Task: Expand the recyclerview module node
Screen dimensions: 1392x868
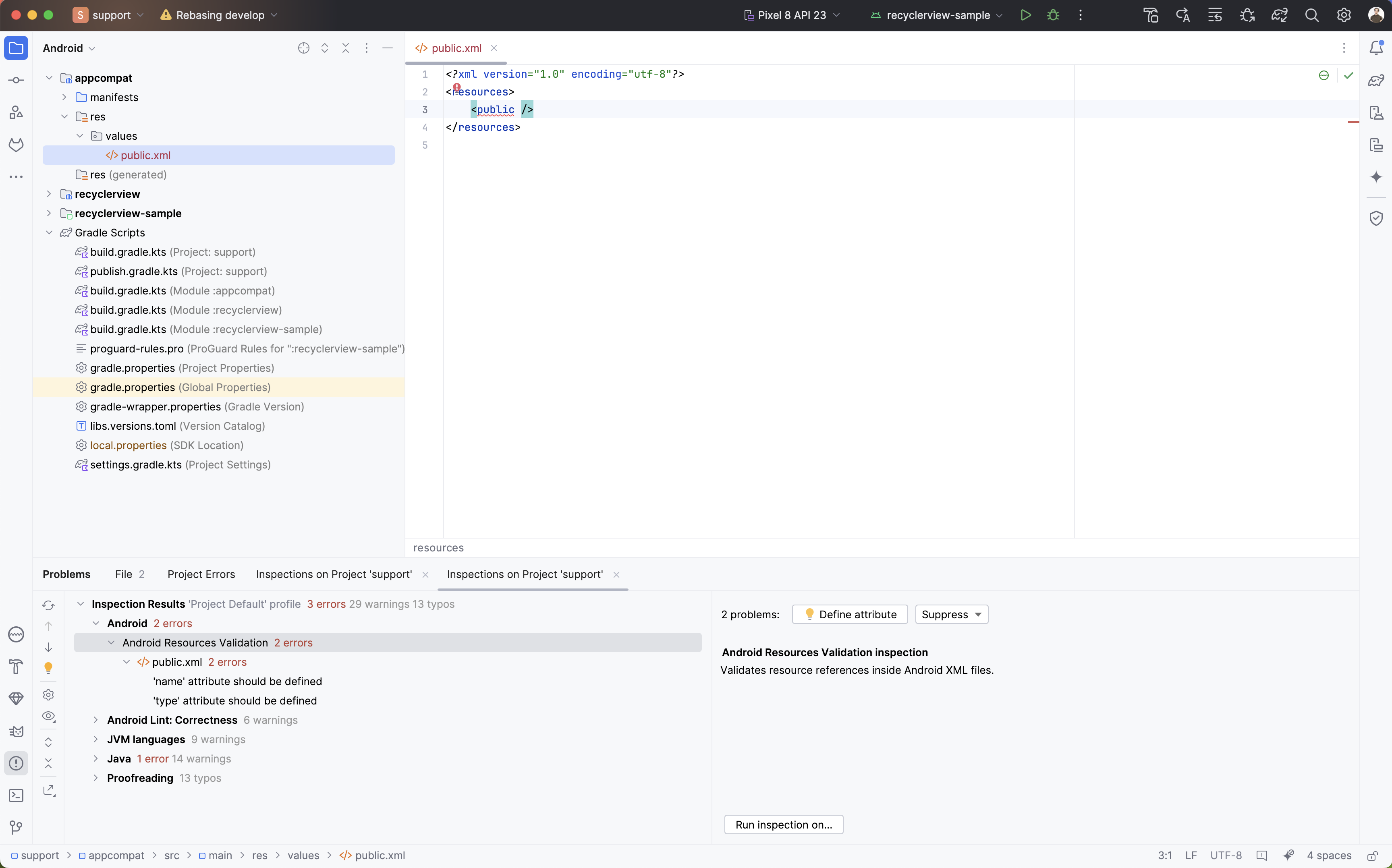Action: [49, 194]
